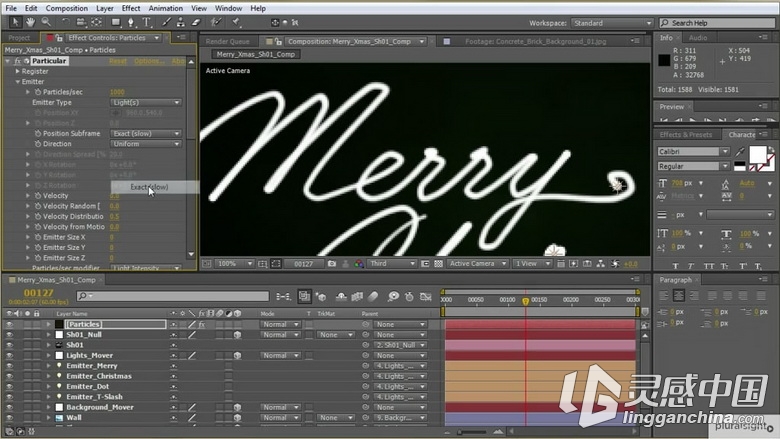
Task: Open the Graph Editor
Action: coord(425,296)
